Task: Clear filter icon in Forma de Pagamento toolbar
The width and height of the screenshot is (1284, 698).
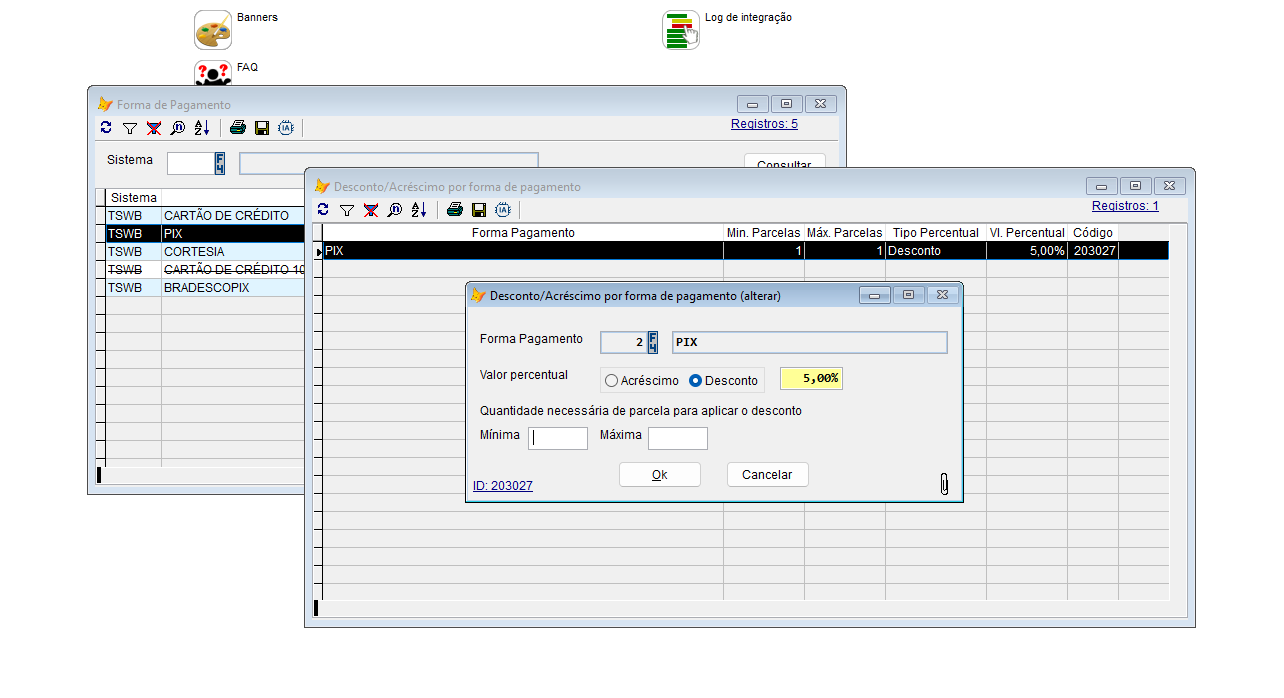Action: click(x=153, y=128)
